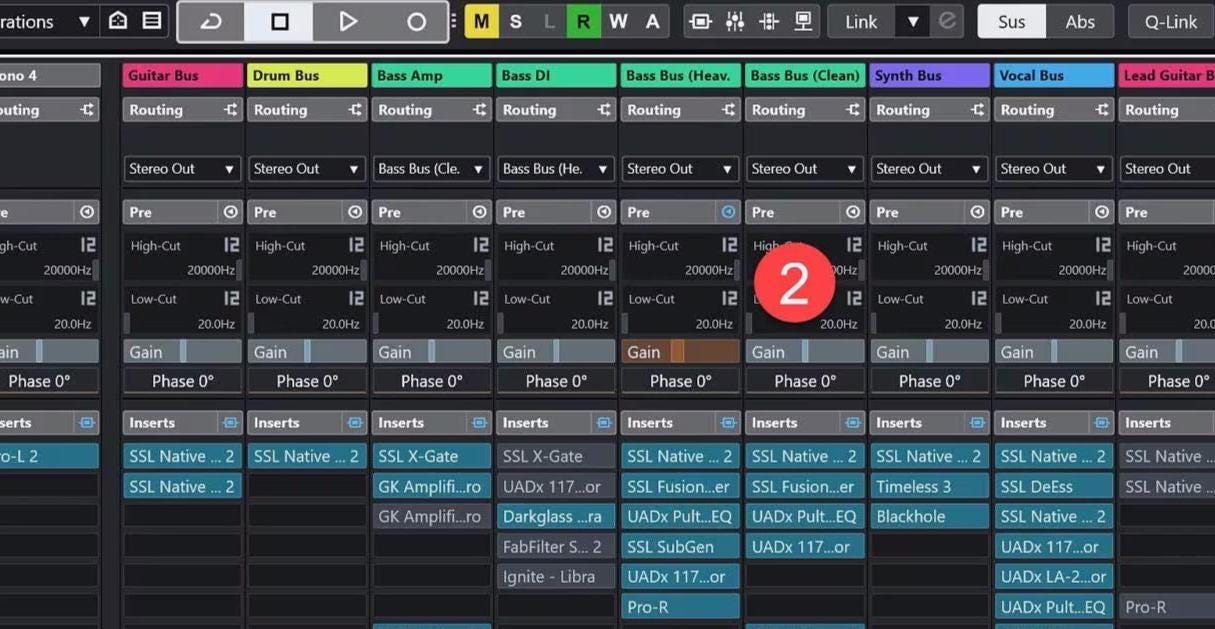Click the routing link icon on Bass Amp

(x=480, y=110)
